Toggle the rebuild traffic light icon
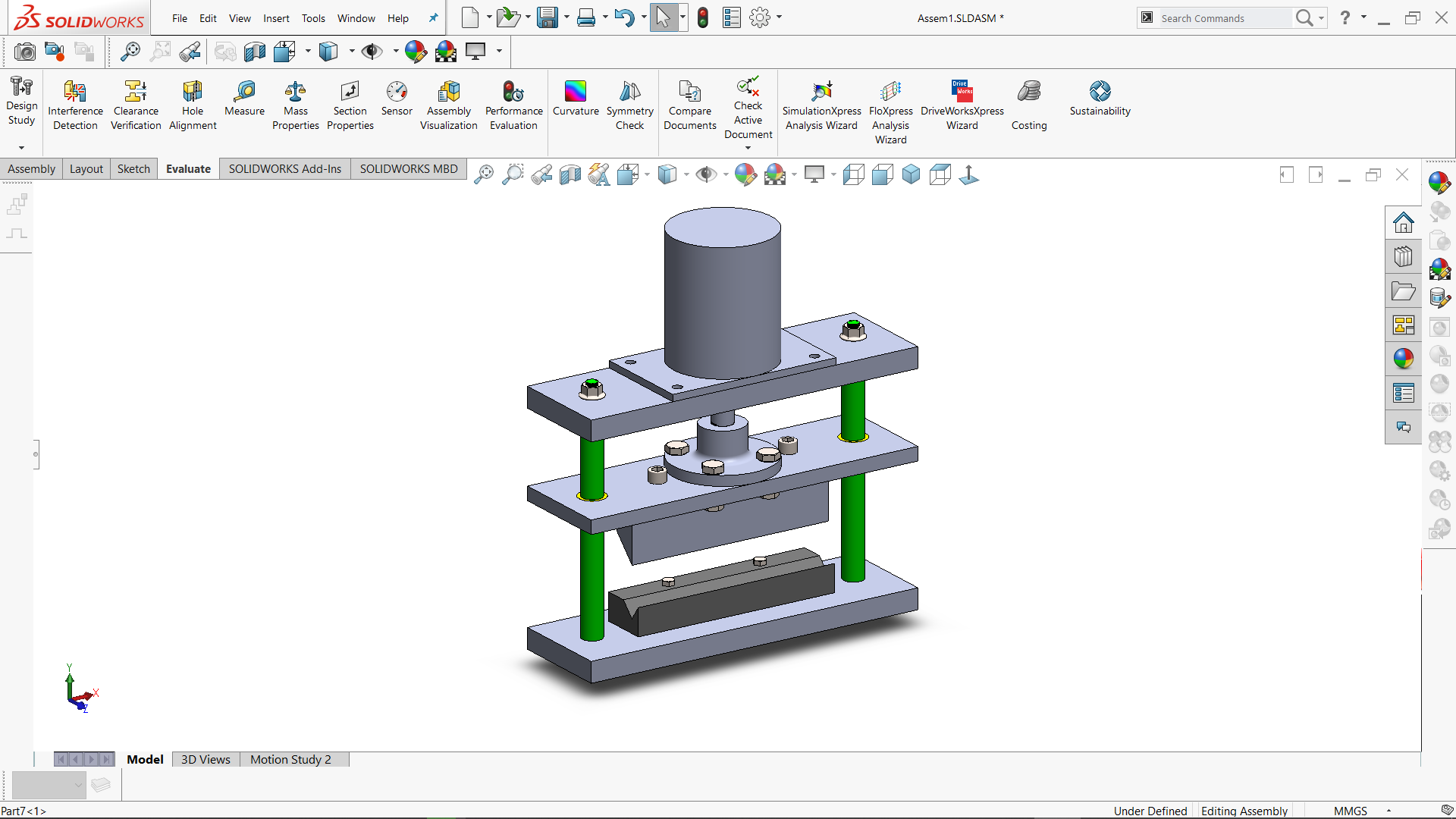1456x819 pixels. click(x=703, y=17)
